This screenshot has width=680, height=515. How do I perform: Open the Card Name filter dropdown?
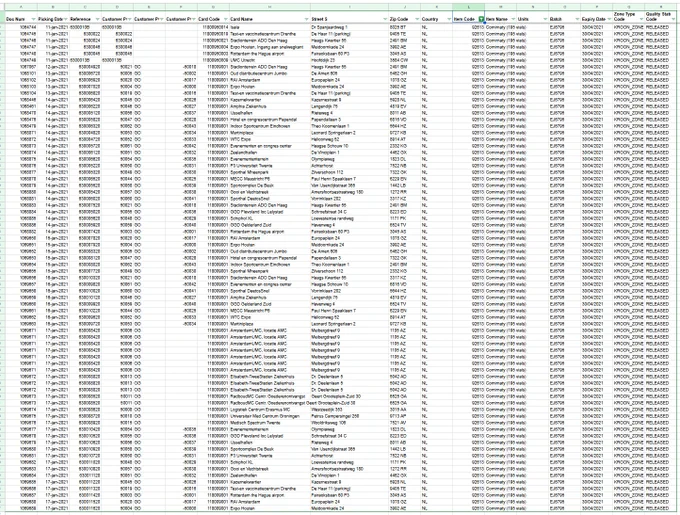click(x=307, y=19)
